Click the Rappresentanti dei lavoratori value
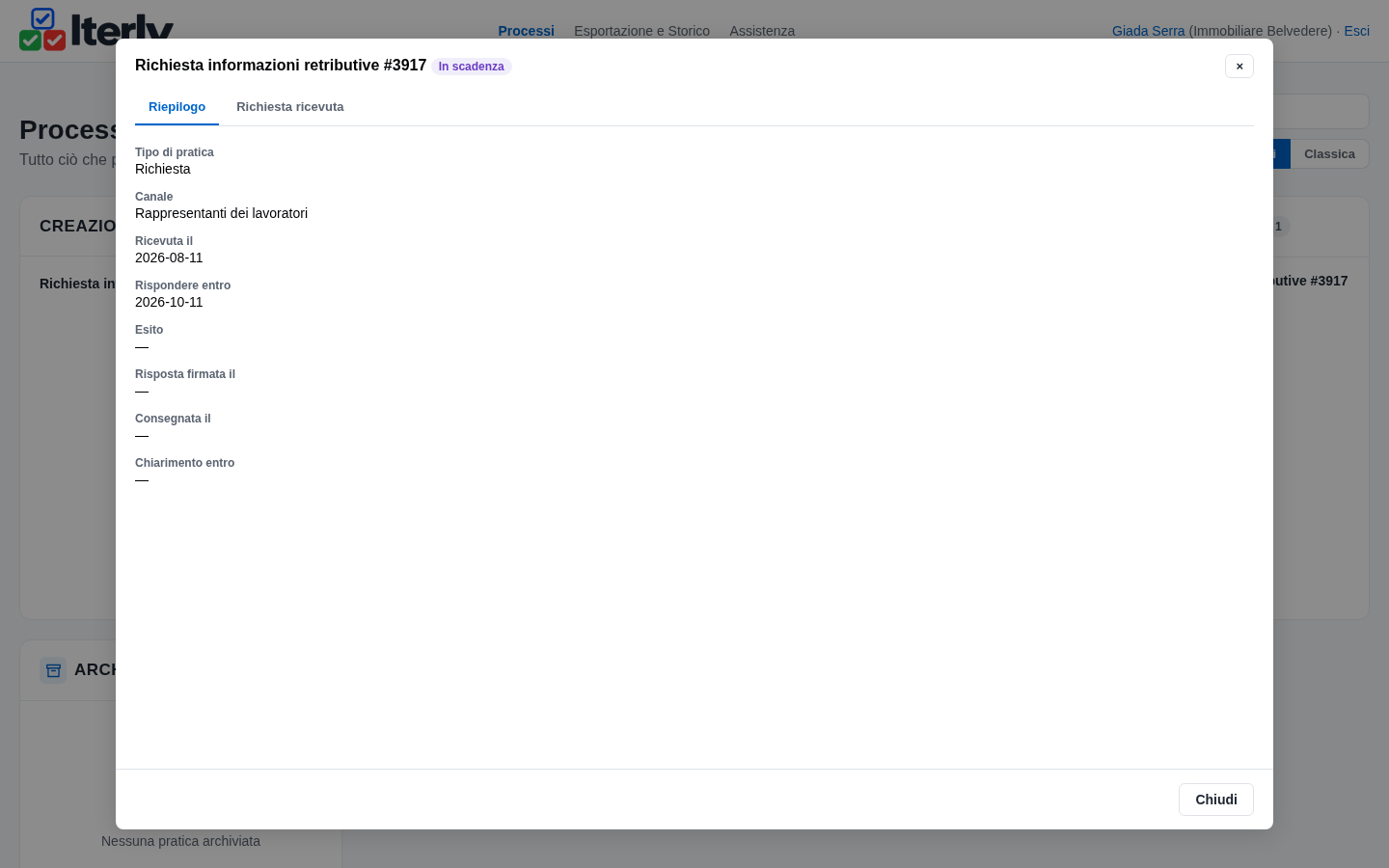Image resolution: width=1389 pixels, height=868 pixels. (221, 213)
